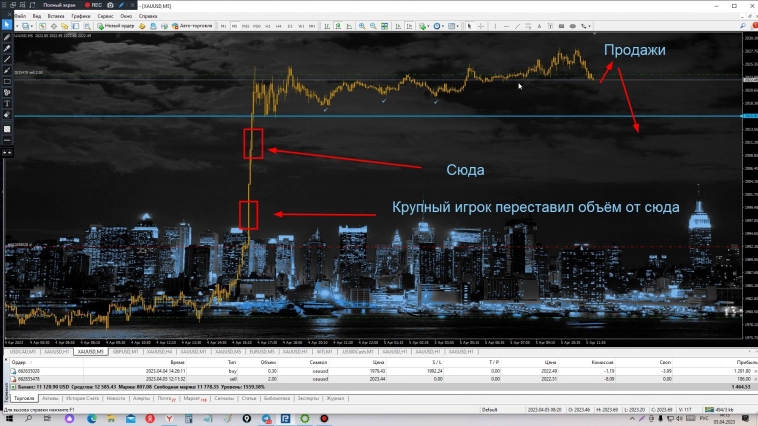Screen dimensions: 758x426
Task: Expand the Баланс summary row
Action: [13, 387]
